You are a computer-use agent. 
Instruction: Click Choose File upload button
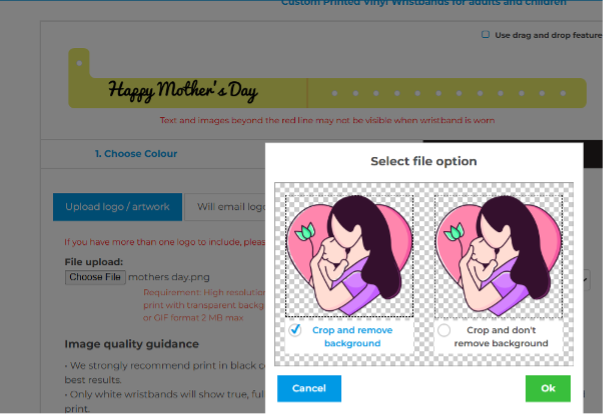94,277
